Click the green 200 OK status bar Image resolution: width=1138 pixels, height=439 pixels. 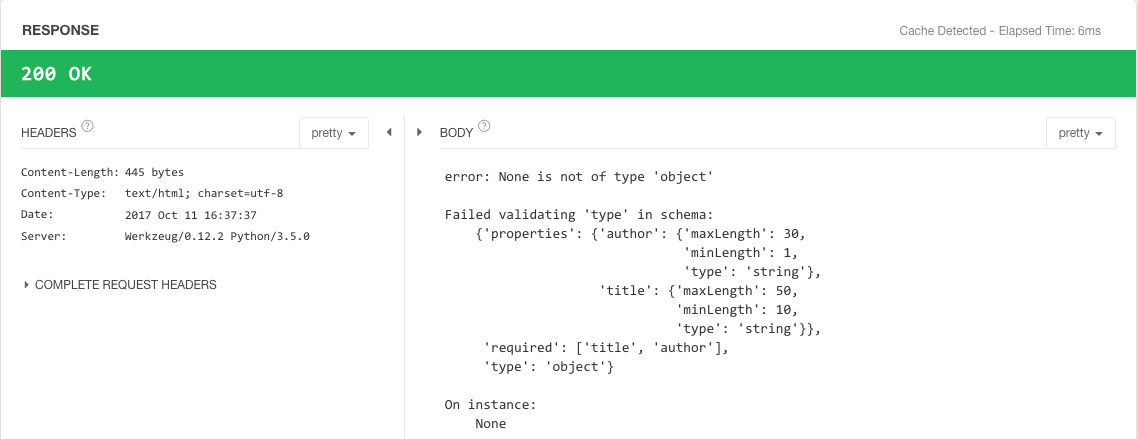coord(568,74)
